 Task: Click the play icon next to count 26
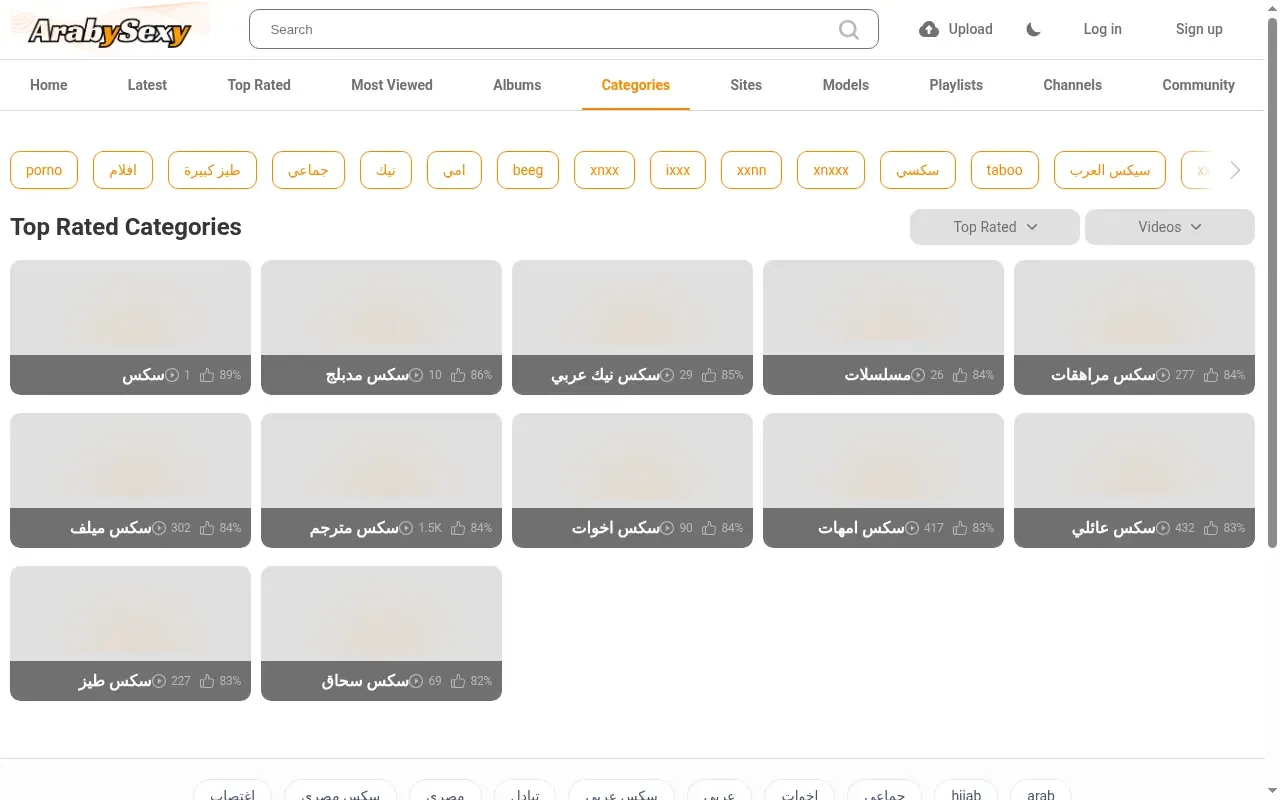coord(917,375)
